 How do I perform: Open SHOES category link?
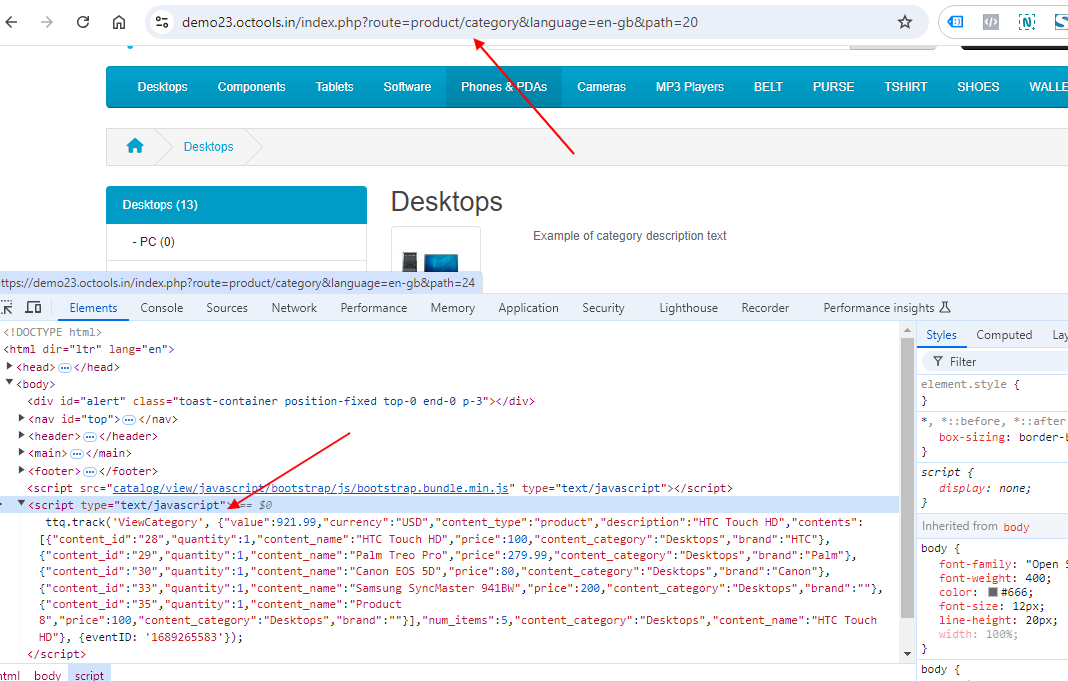[x=978, y=86]
